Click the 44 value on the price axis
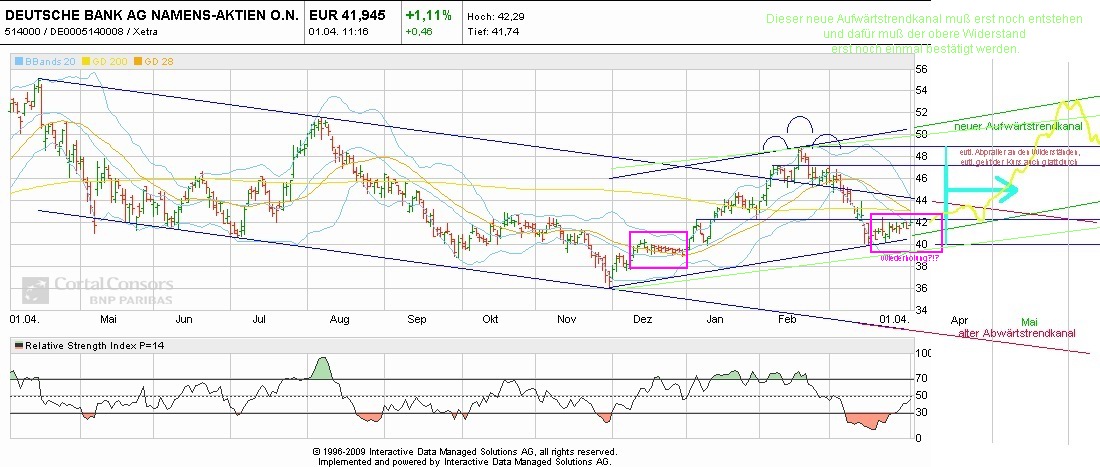1100x467 pixels. click(921, 201)
